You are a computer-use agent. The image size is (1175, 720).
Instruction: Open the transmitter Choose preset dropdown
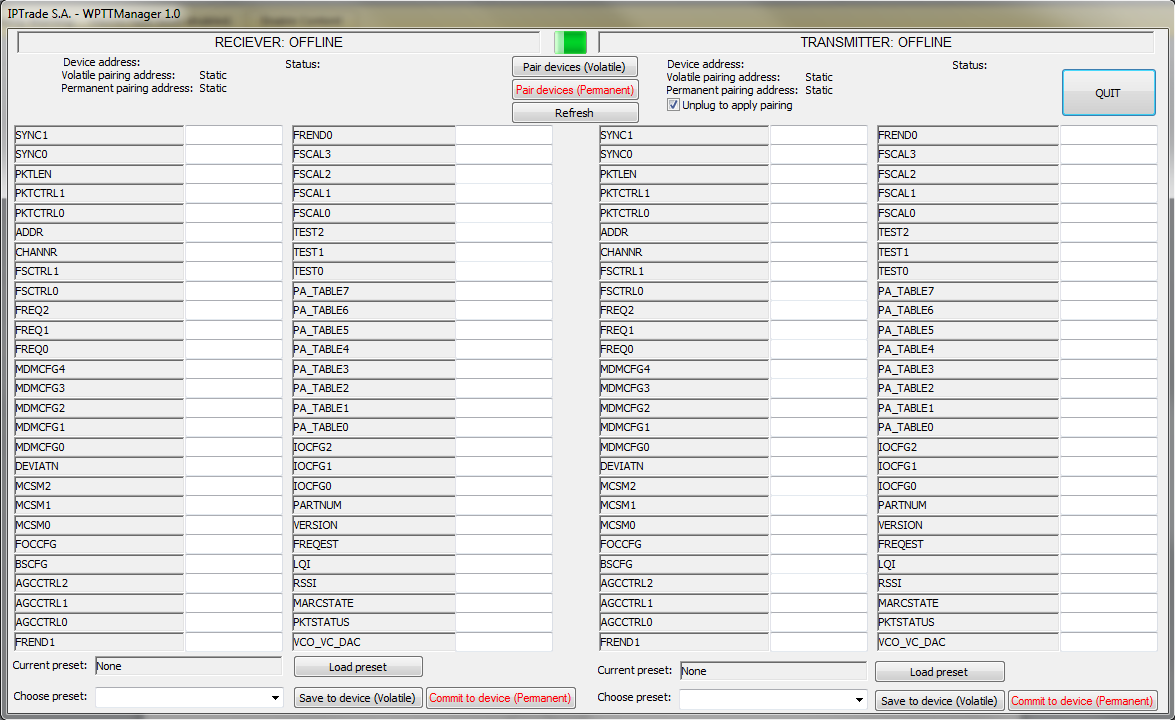773,700
